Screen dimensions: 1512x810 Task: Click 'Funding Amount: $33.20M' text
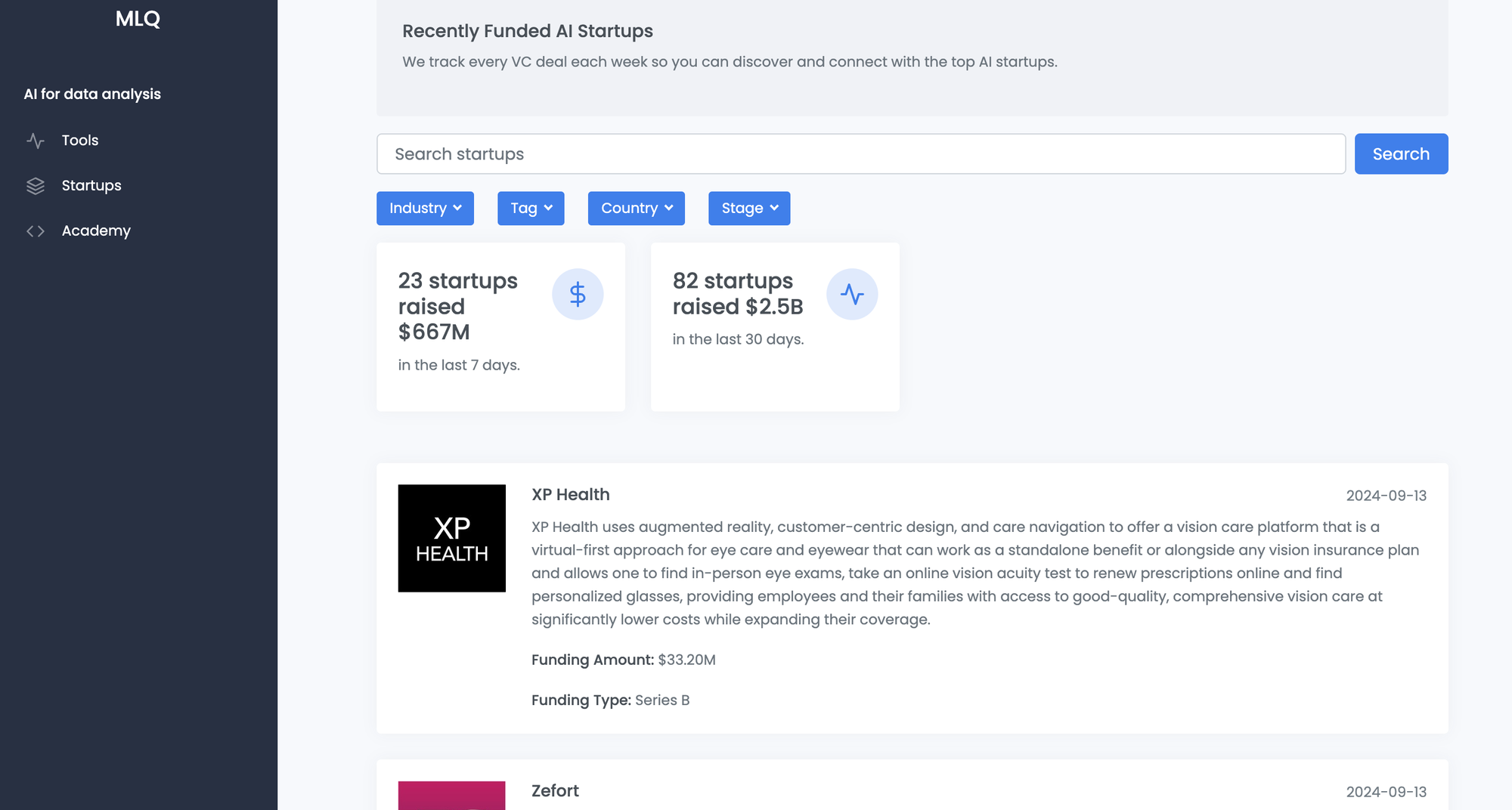pos(624,660)
